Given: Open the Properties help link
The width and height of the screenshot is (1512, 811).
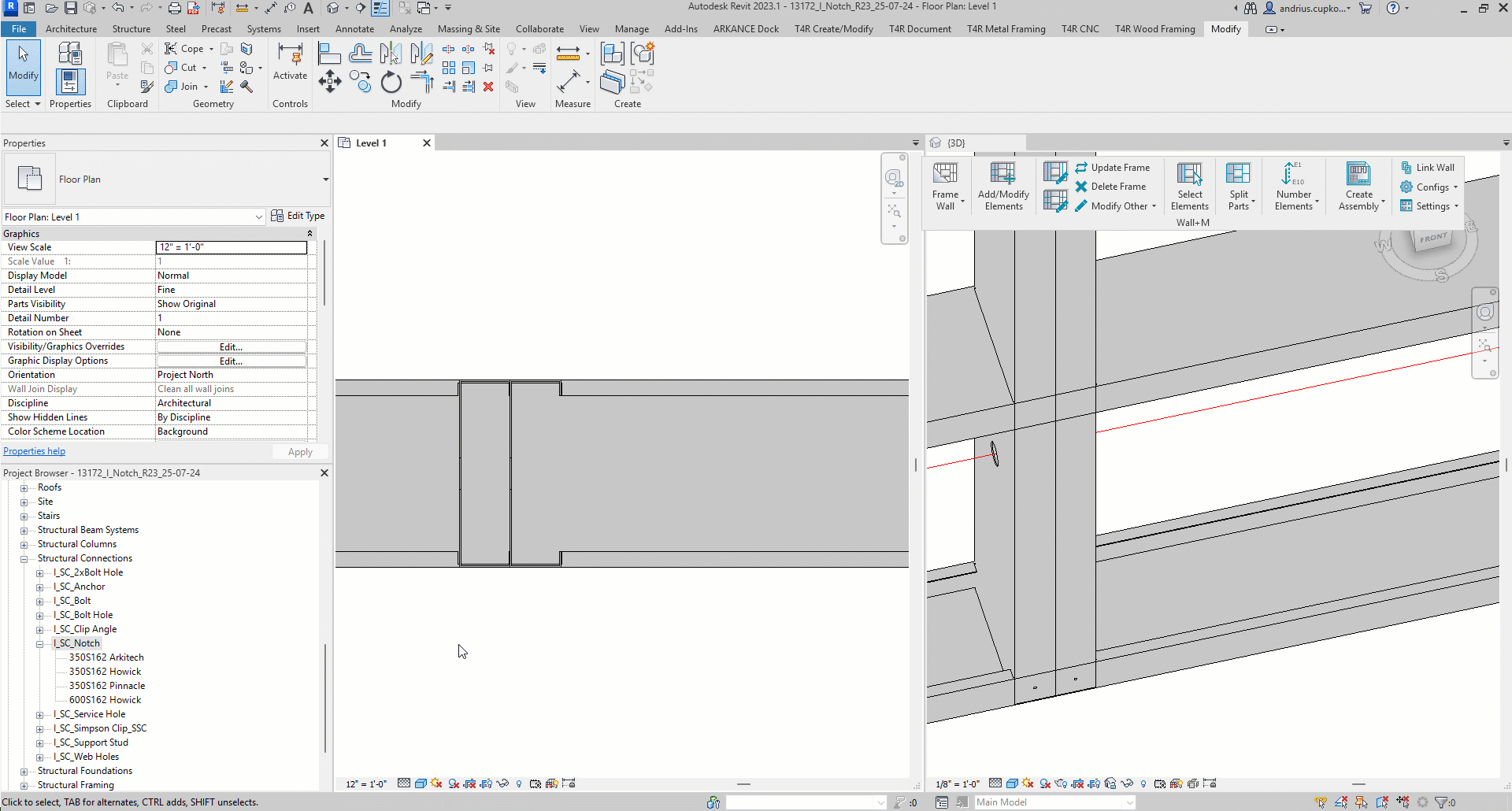Looking at the screenshot, I should pos(35,451).
